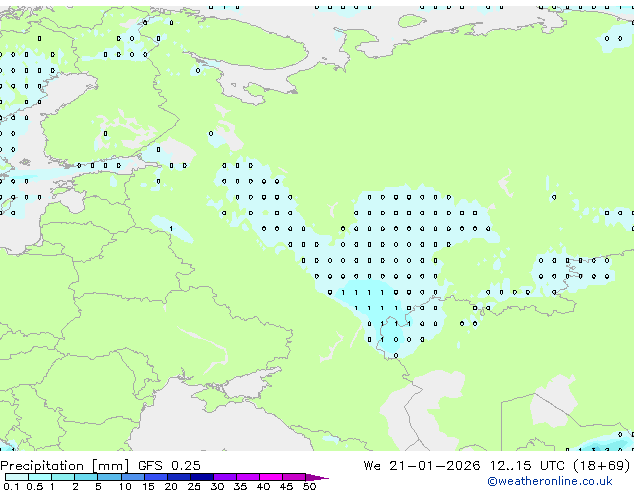The image size is (634, 490).
Task: Open the weatheronline.co.uk link
Action: 550,481
